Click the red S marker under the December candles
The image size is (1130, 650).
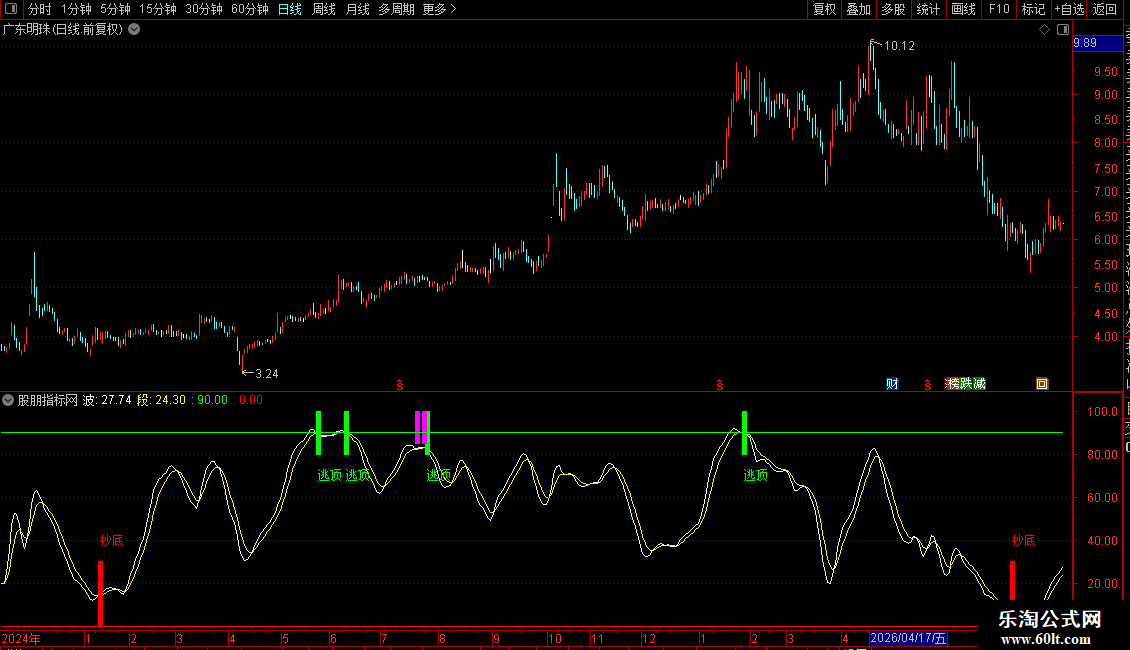(719, 386)
